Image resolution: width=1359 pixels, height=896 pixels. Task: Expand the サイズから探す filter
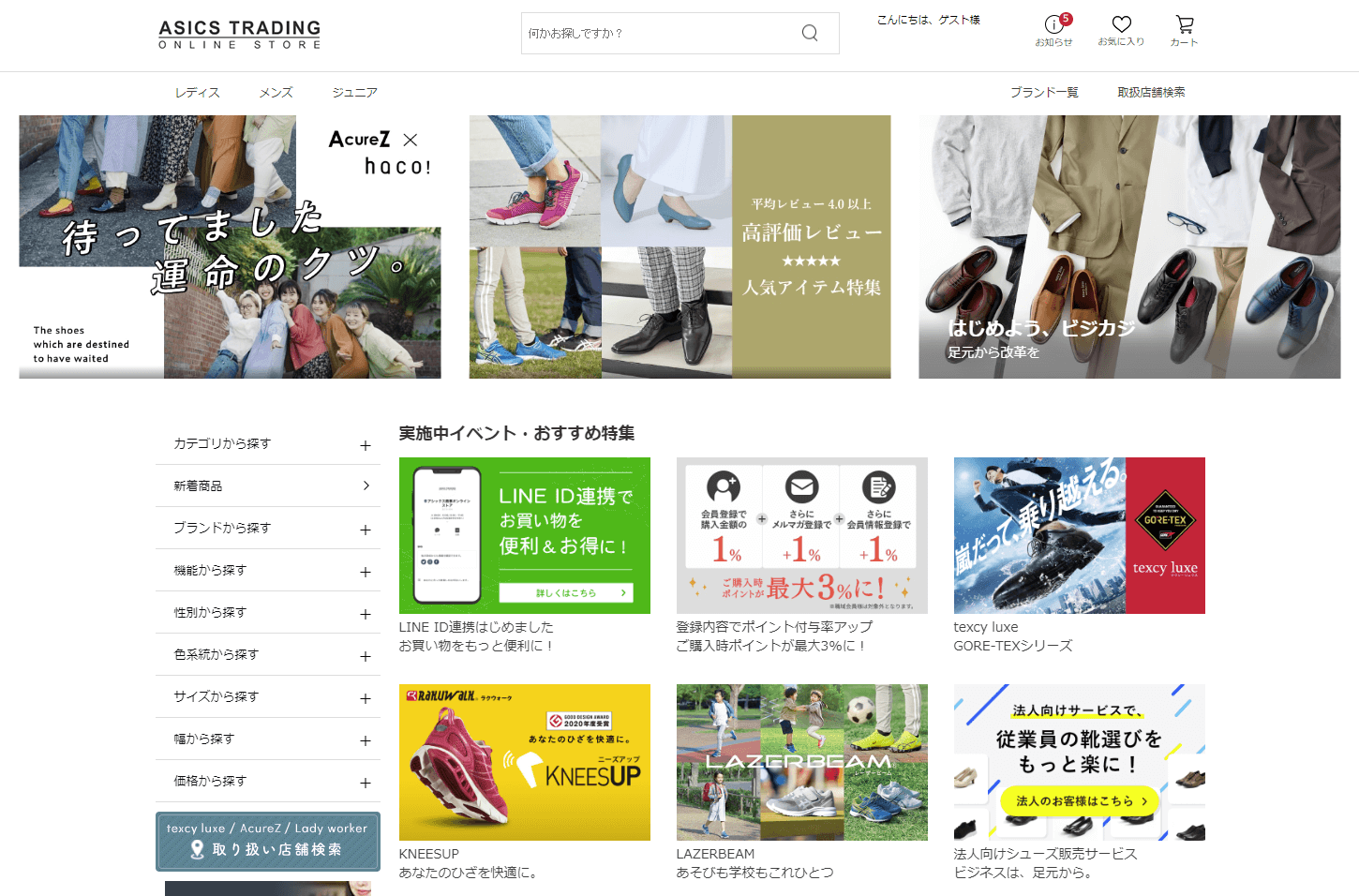[x=366, y=698]
